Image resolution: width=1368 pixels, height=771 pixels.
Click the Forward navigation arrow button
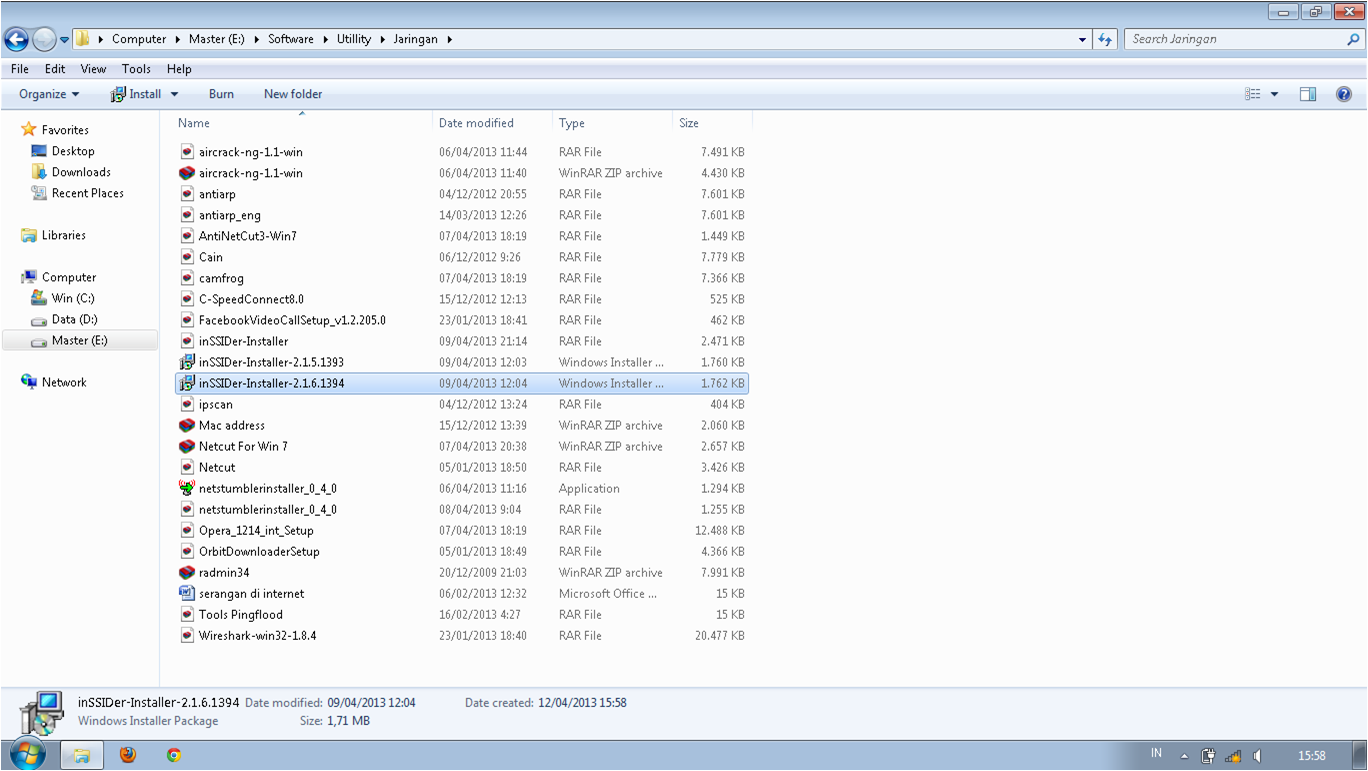pyautogui.click(x=44, y=39)
